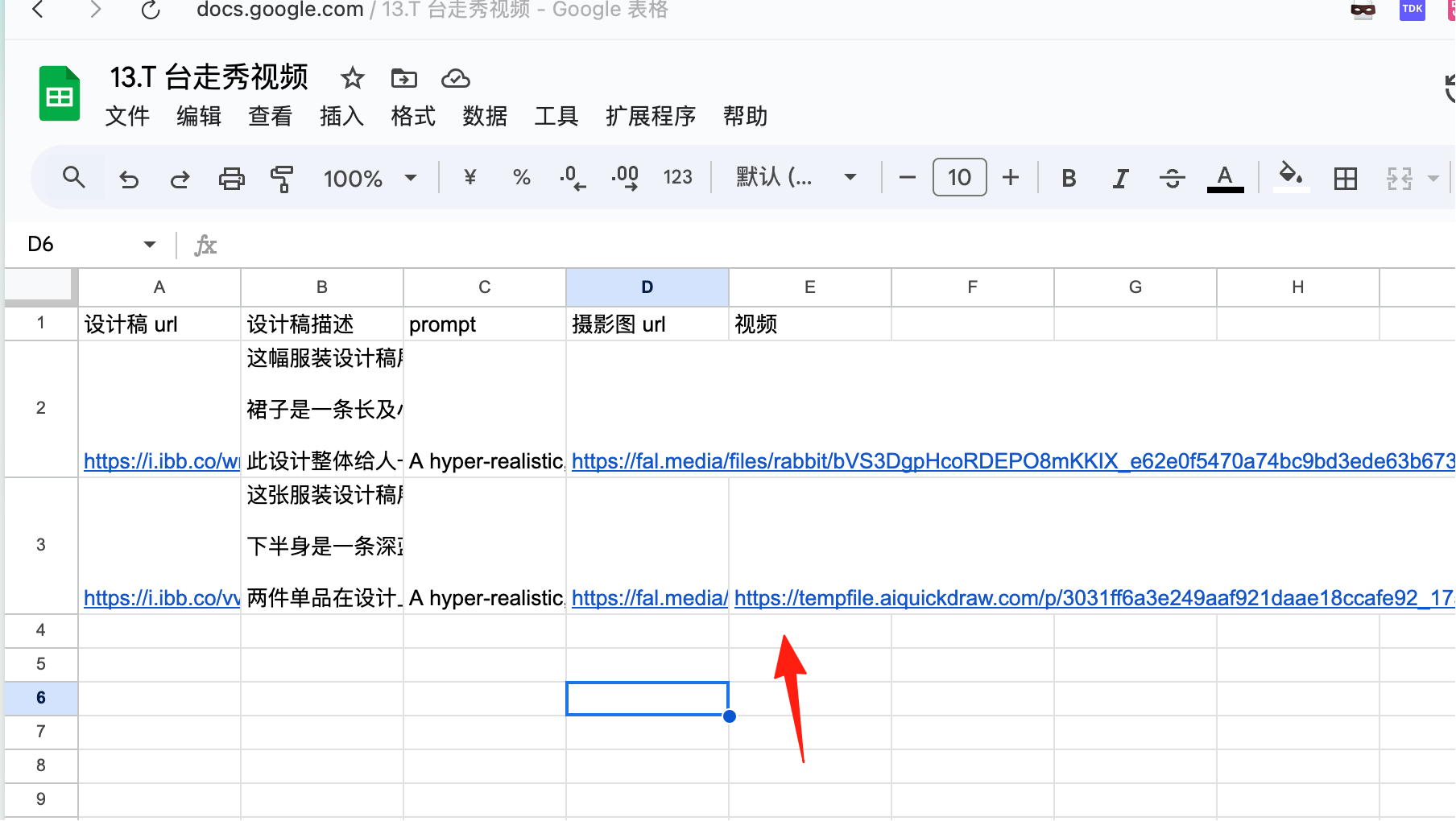Open the 数据 menu
This screenshot has height=821, width=1456.
point(485,116)
